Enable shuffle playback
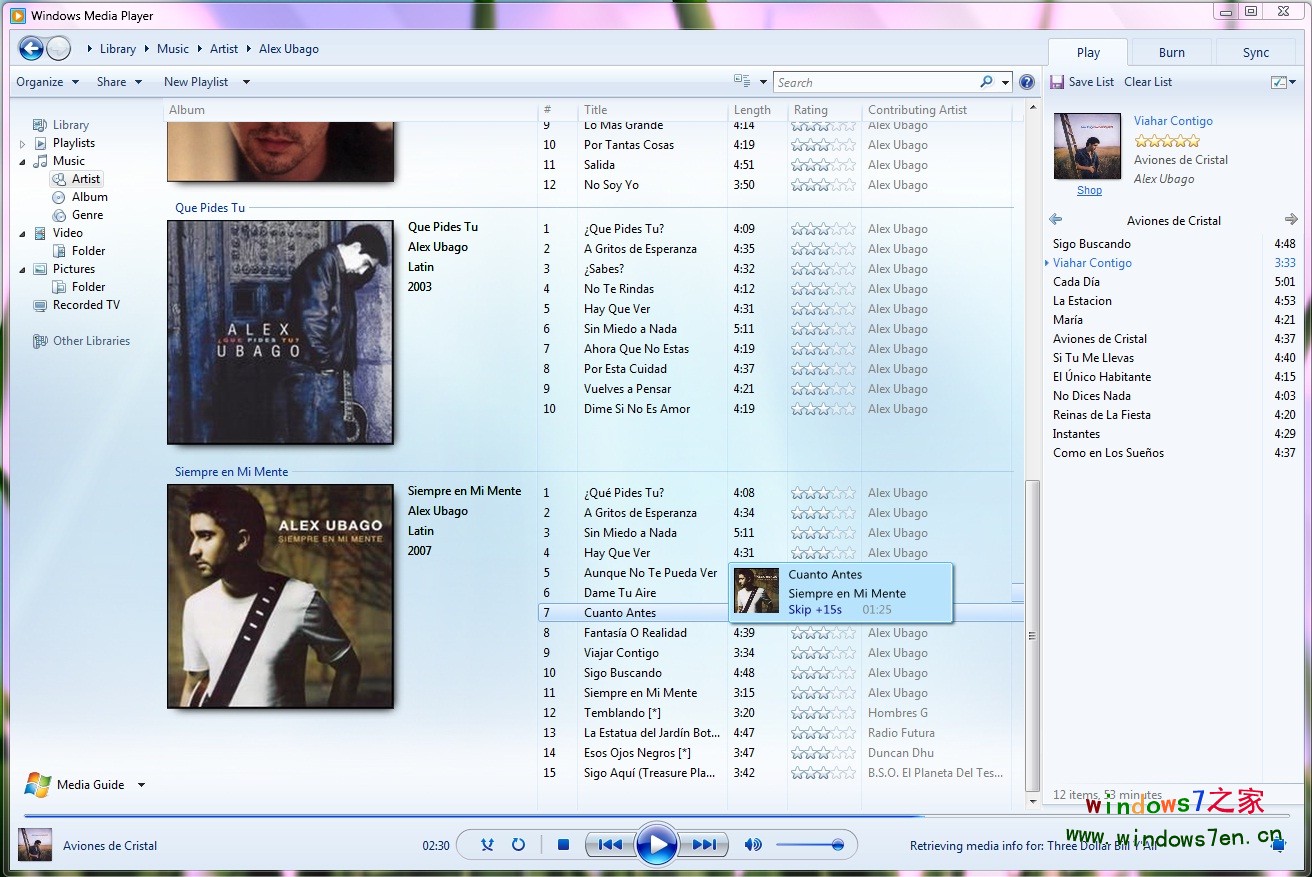Viewport: 1312px width, 877px height. pyautogui.click(x=487, y=845)
